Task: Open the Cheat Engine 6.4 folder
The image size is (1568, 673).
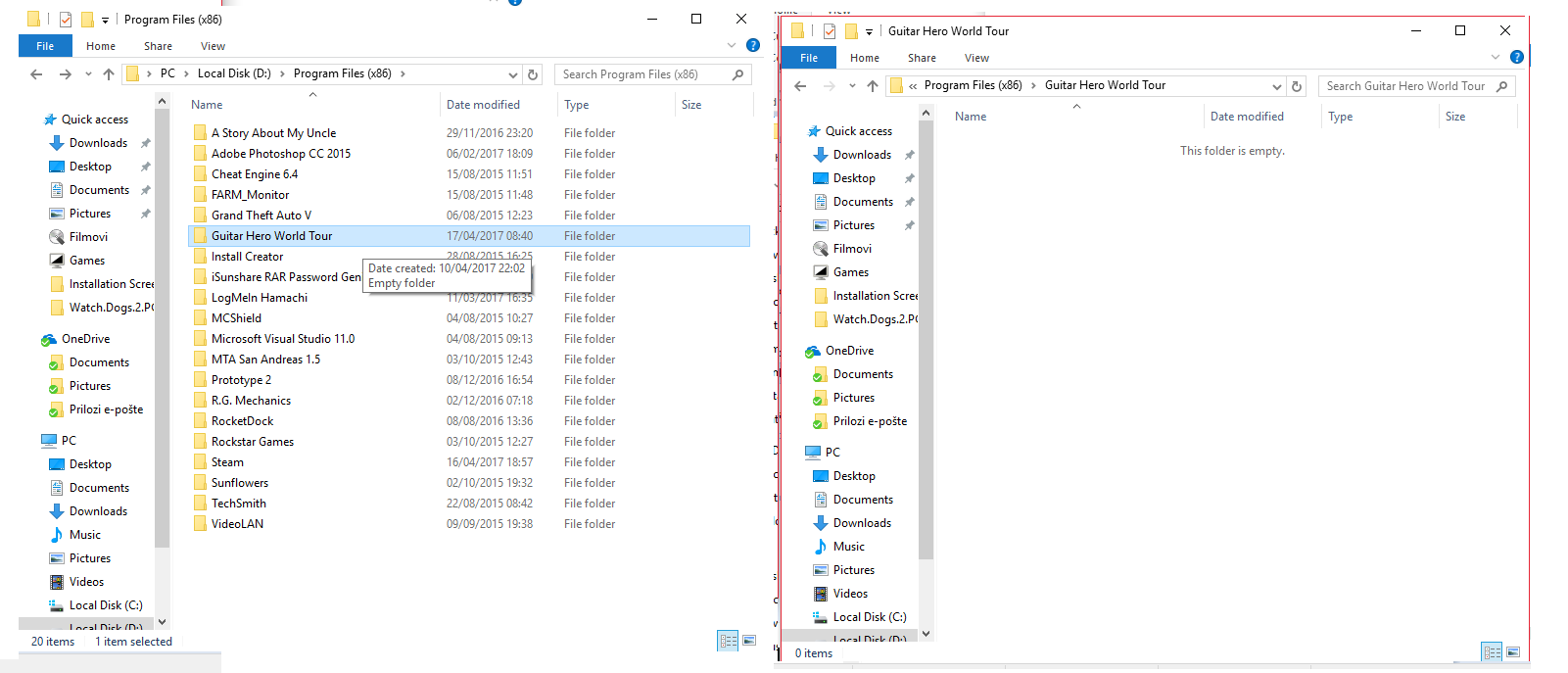Action: tap(255, 174)
